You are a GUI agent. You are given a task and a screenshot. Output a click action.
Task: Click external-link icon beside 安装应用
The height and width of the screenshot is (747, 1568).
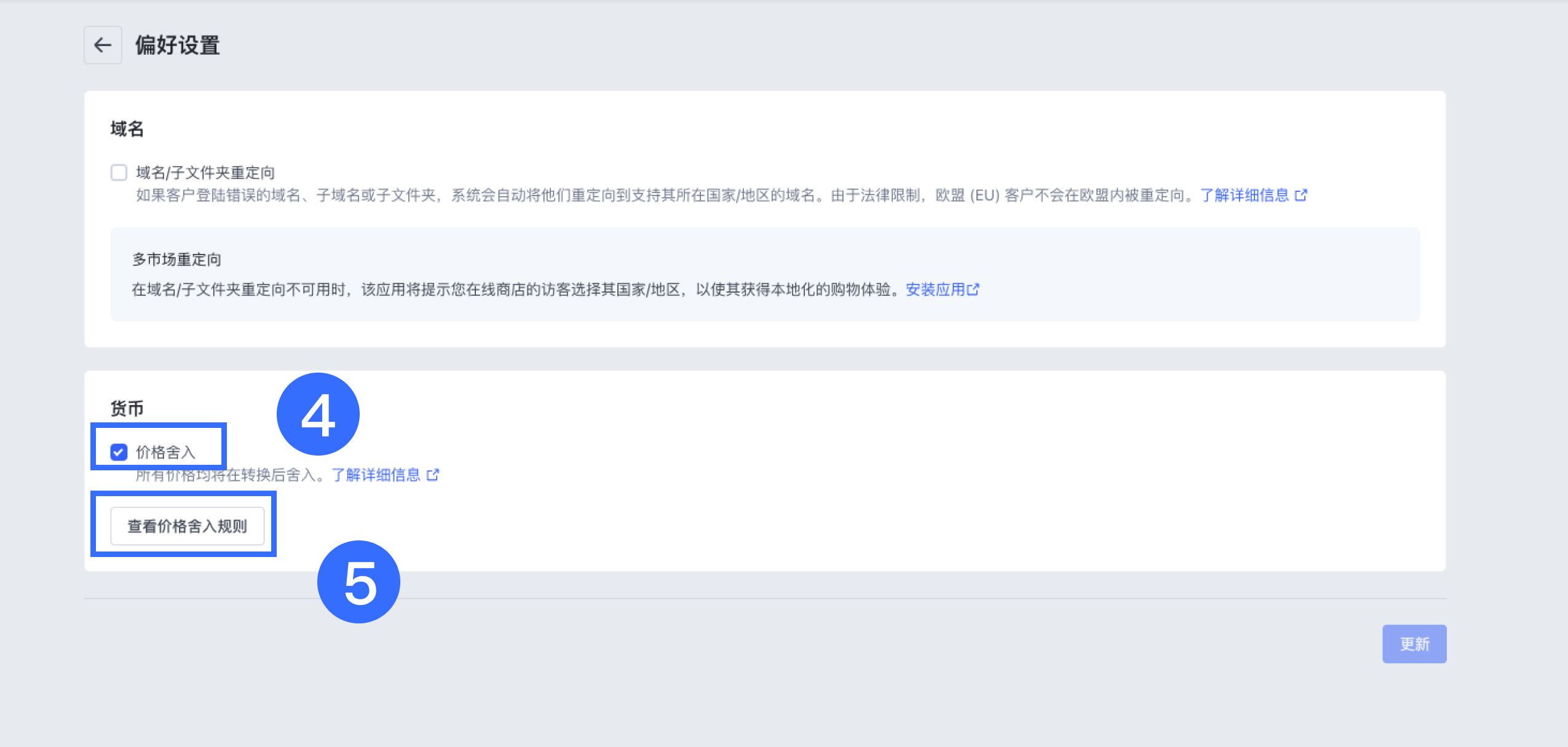click(x=973, y=289)
